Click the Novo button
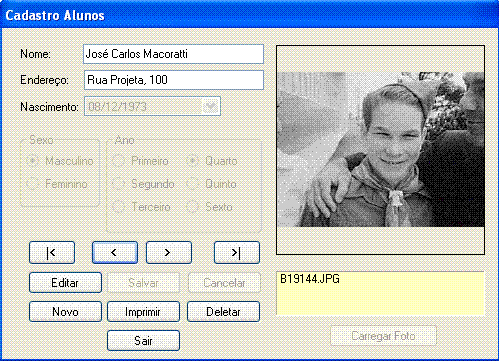Viewport: 499px width, 362px height. (65, 312)
